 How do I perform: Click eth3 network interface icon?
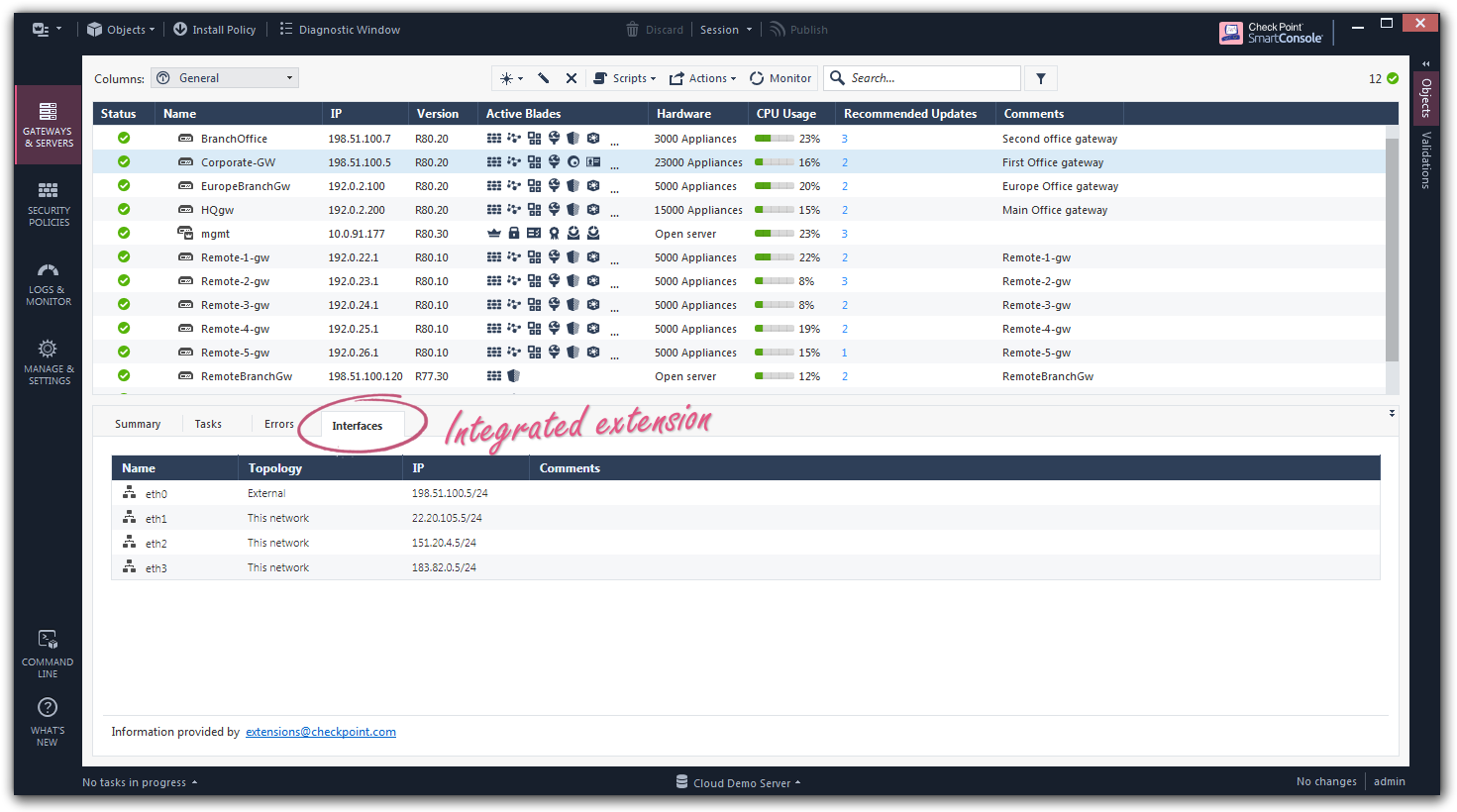click(129, 566)
